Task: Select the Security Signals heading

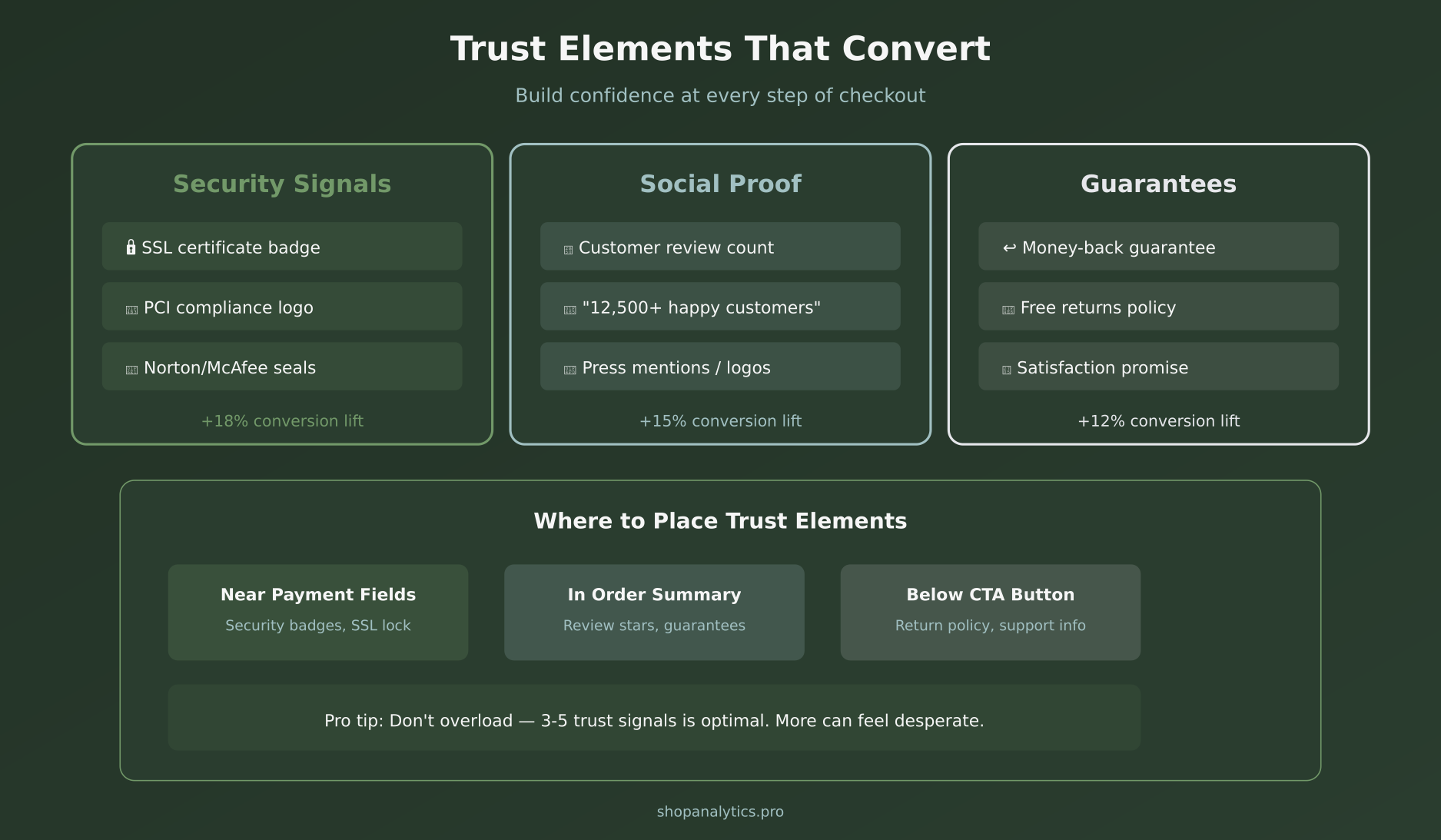Action: tap(282, 184)
